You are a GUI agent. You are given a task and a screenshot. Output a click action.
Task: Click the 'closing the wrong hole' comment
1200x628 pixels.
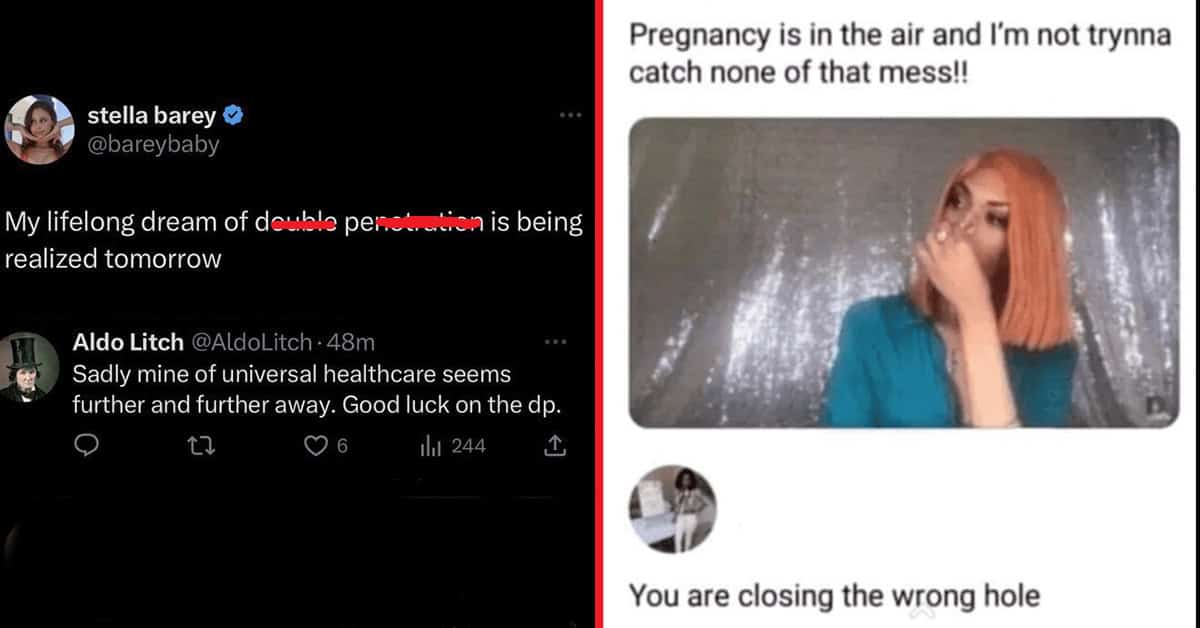(x=834, y=597)
